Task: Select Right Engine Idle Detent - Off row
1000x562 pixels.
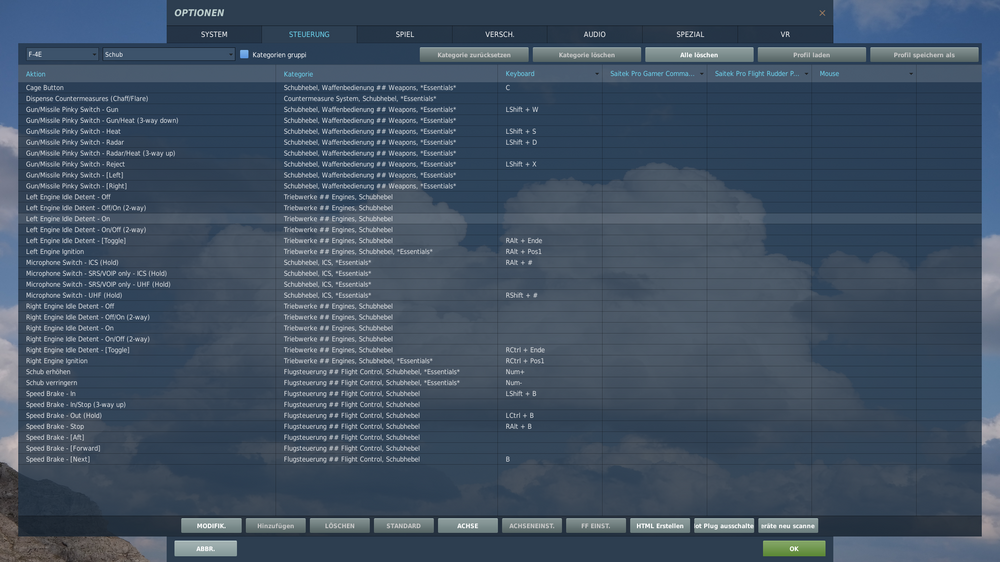Action: [499, 306]
